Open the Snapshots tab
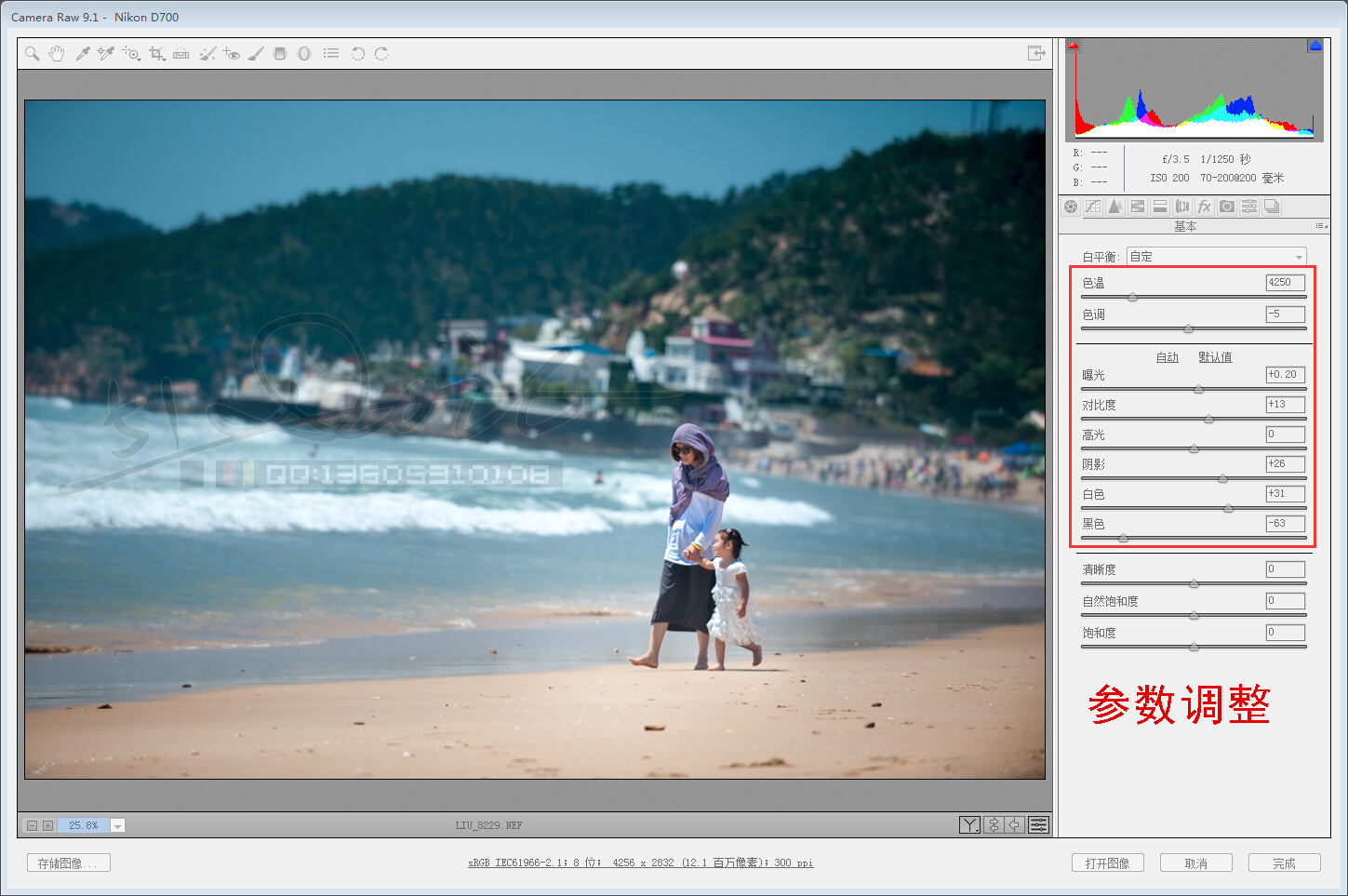Viewport: 1348px width, 896px height. coord(1272,207)
